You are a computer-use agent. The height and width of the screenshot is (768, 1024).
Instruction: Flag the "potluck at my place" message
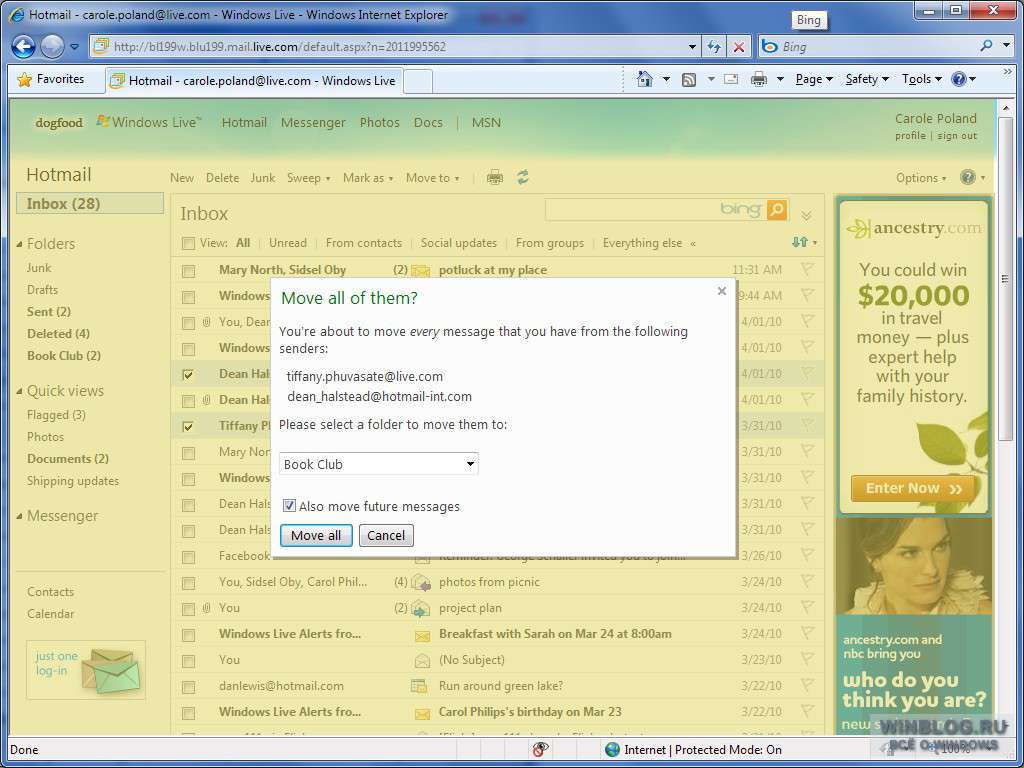(808, 269)
